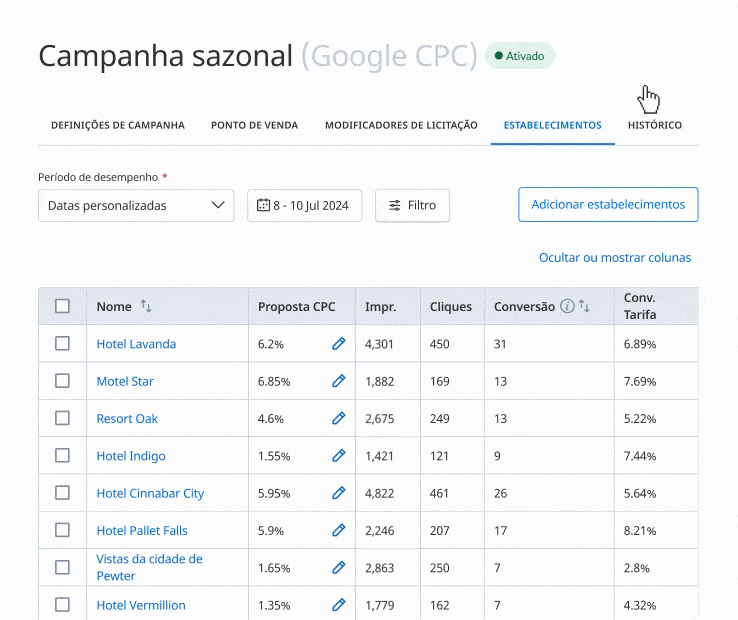This screenshot has width=738, height=620.
Task: Open the 8 - 10 Jul 2024 date picker
Action: click(304, 205)
